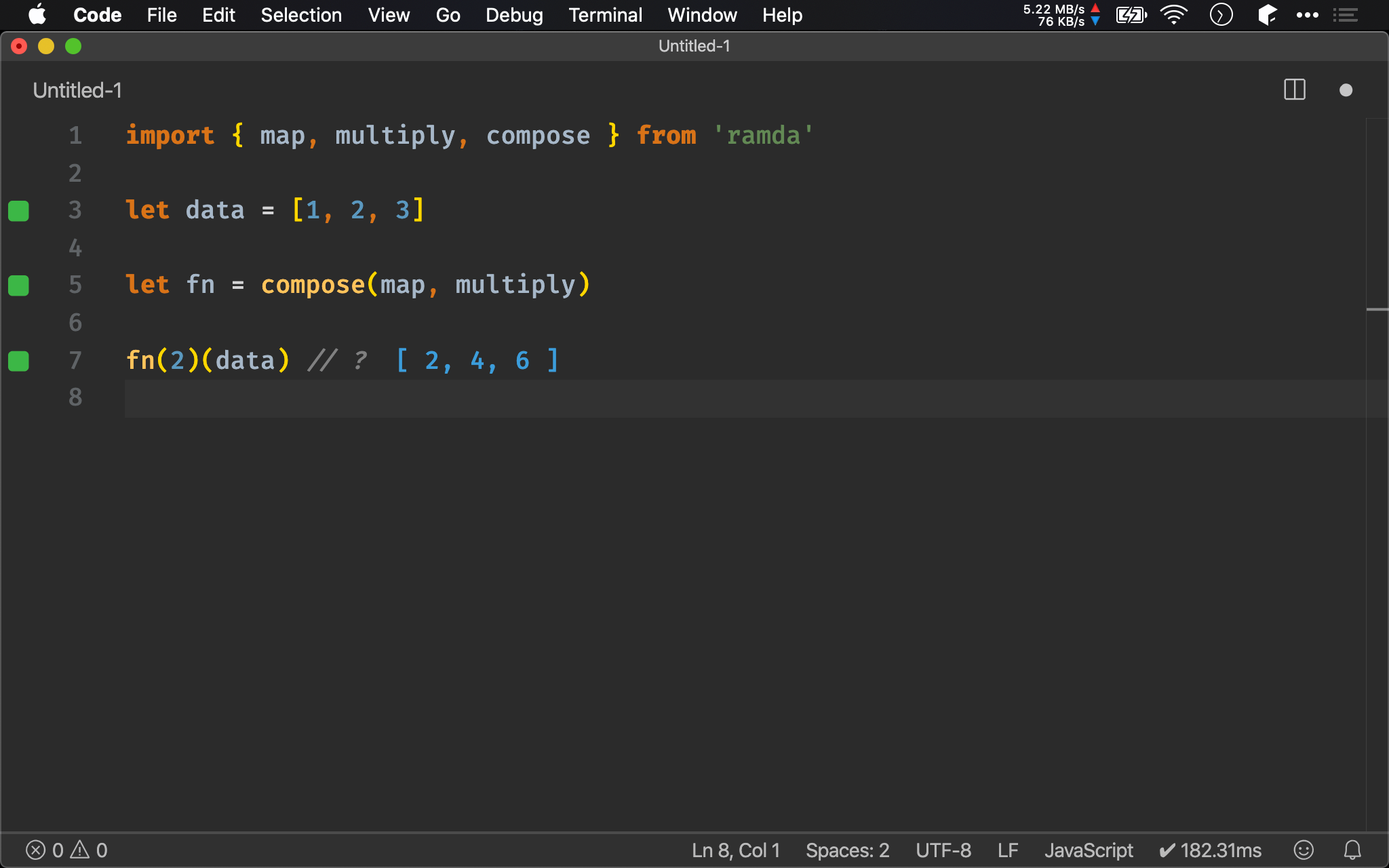
Task: Open the Edit menu
Action: (x=218, y=15)
